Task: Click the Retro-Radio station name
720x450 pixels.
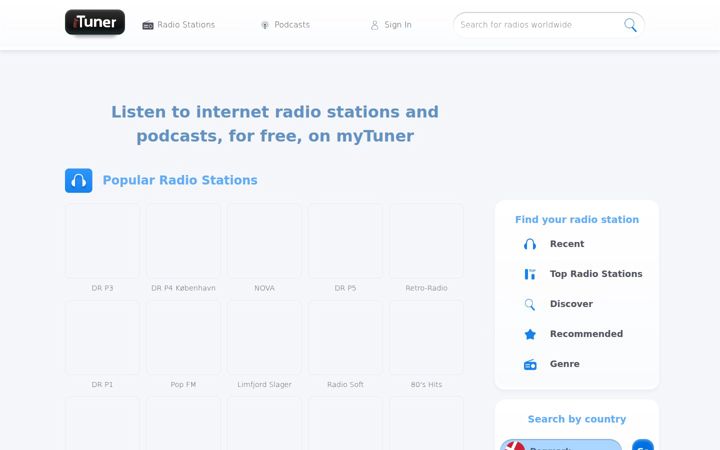Action: (426, 288)
